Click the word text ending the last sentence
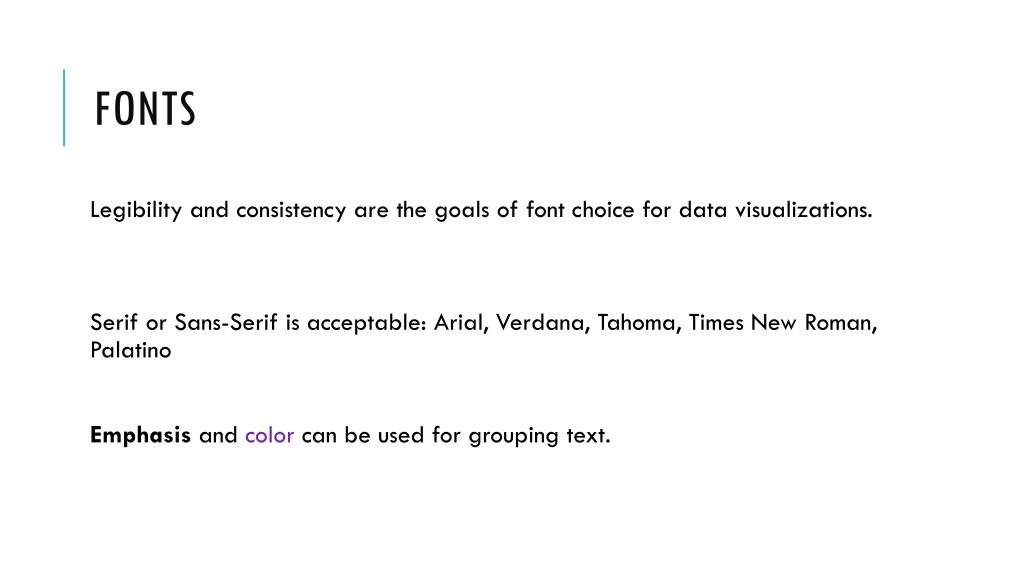This screenshot has height=576, width=1024. coord(588,436)
